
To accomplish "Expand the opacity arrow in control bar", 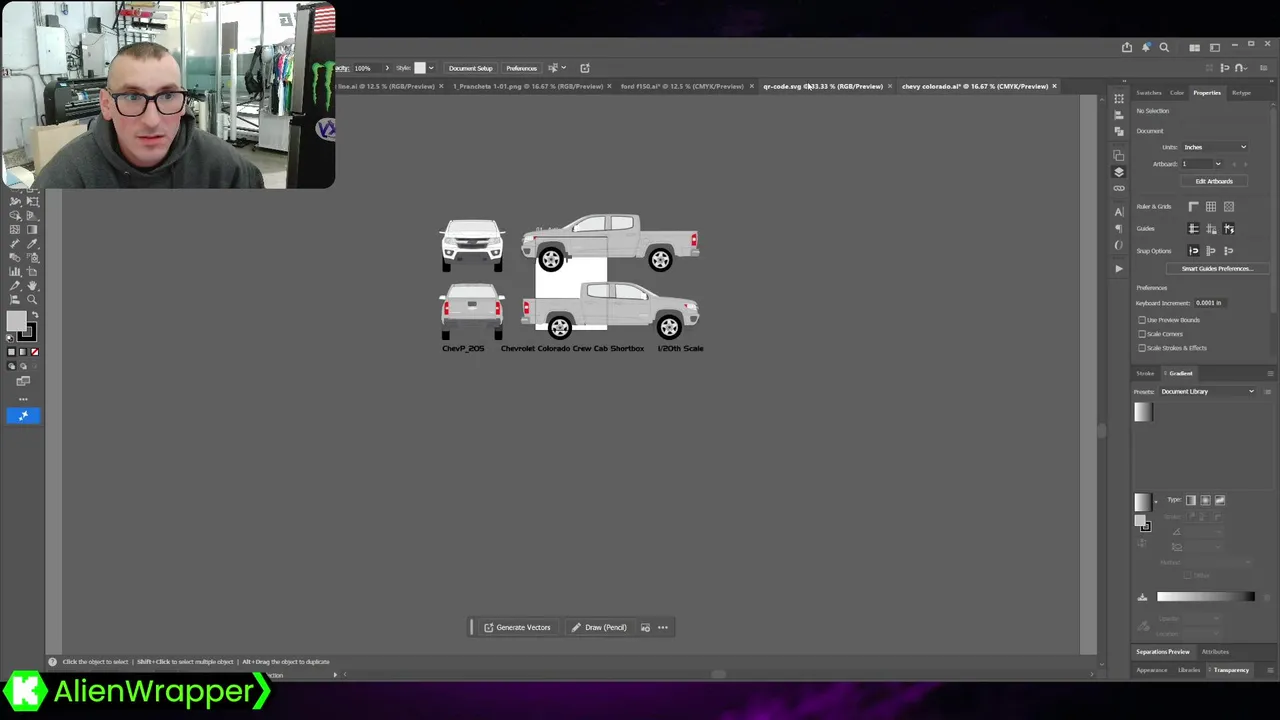I will point(387,68).
